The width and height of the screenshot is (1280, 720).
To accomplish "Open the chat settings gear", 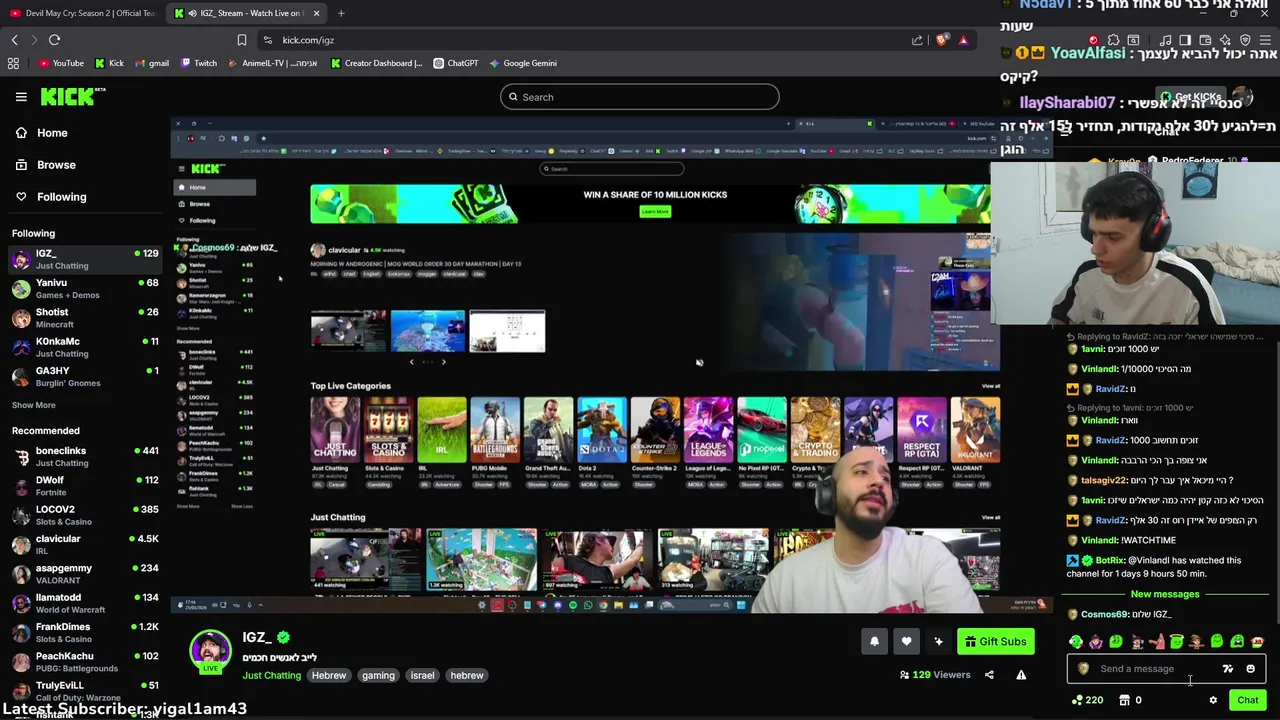I will click(1213, 700).
